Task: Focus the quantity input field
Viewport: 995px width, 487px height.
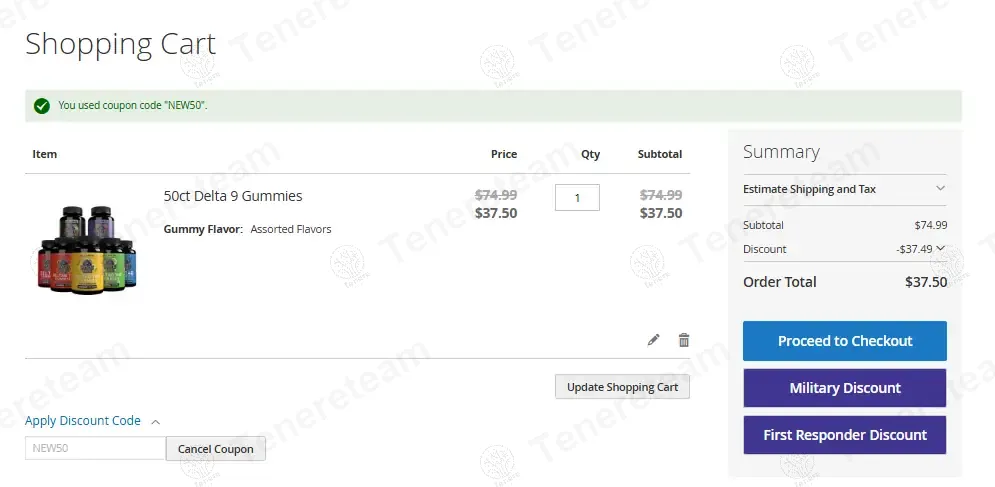Action: (577, 198)
